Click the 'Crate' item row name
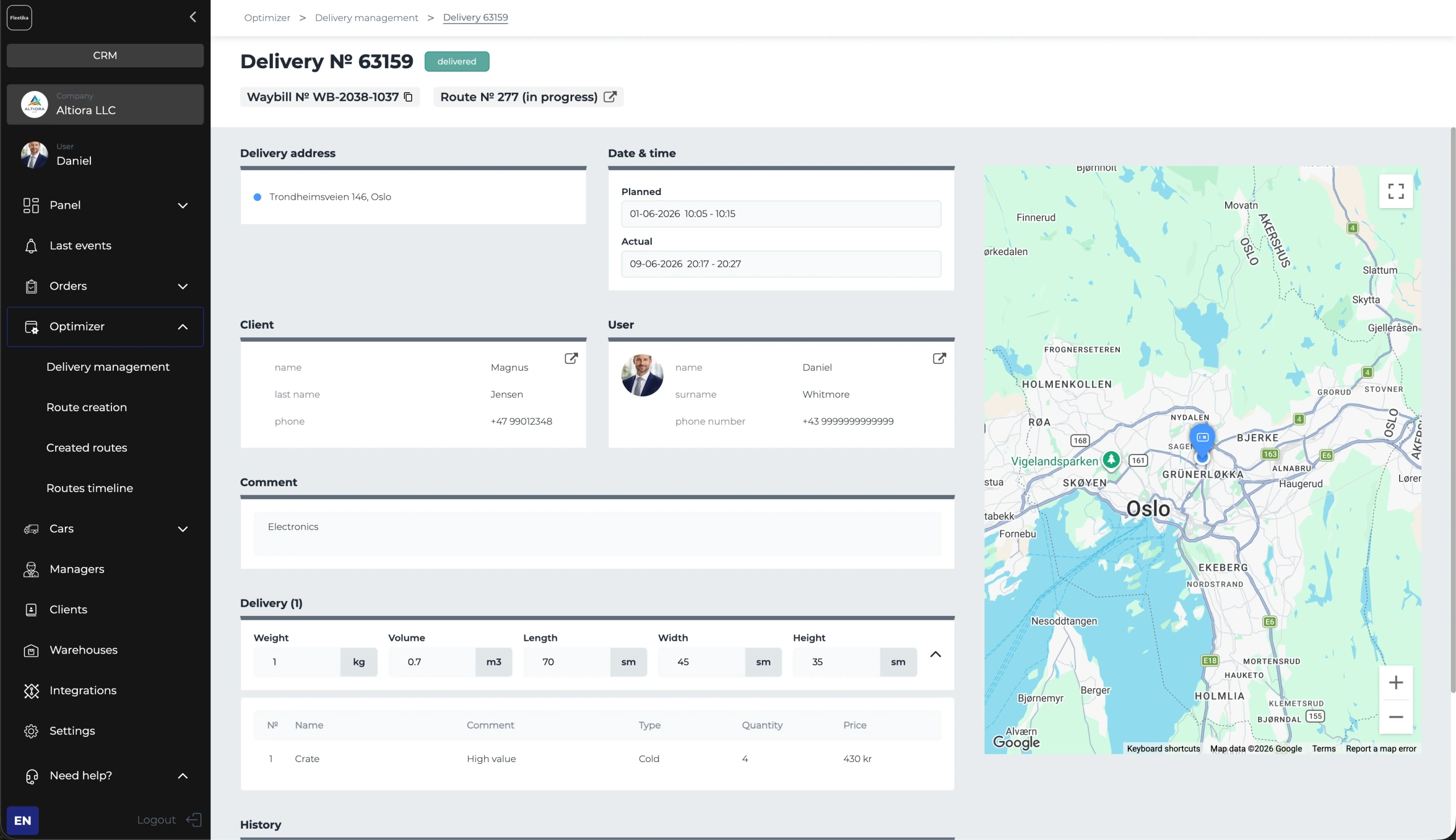 coord(307,759)
